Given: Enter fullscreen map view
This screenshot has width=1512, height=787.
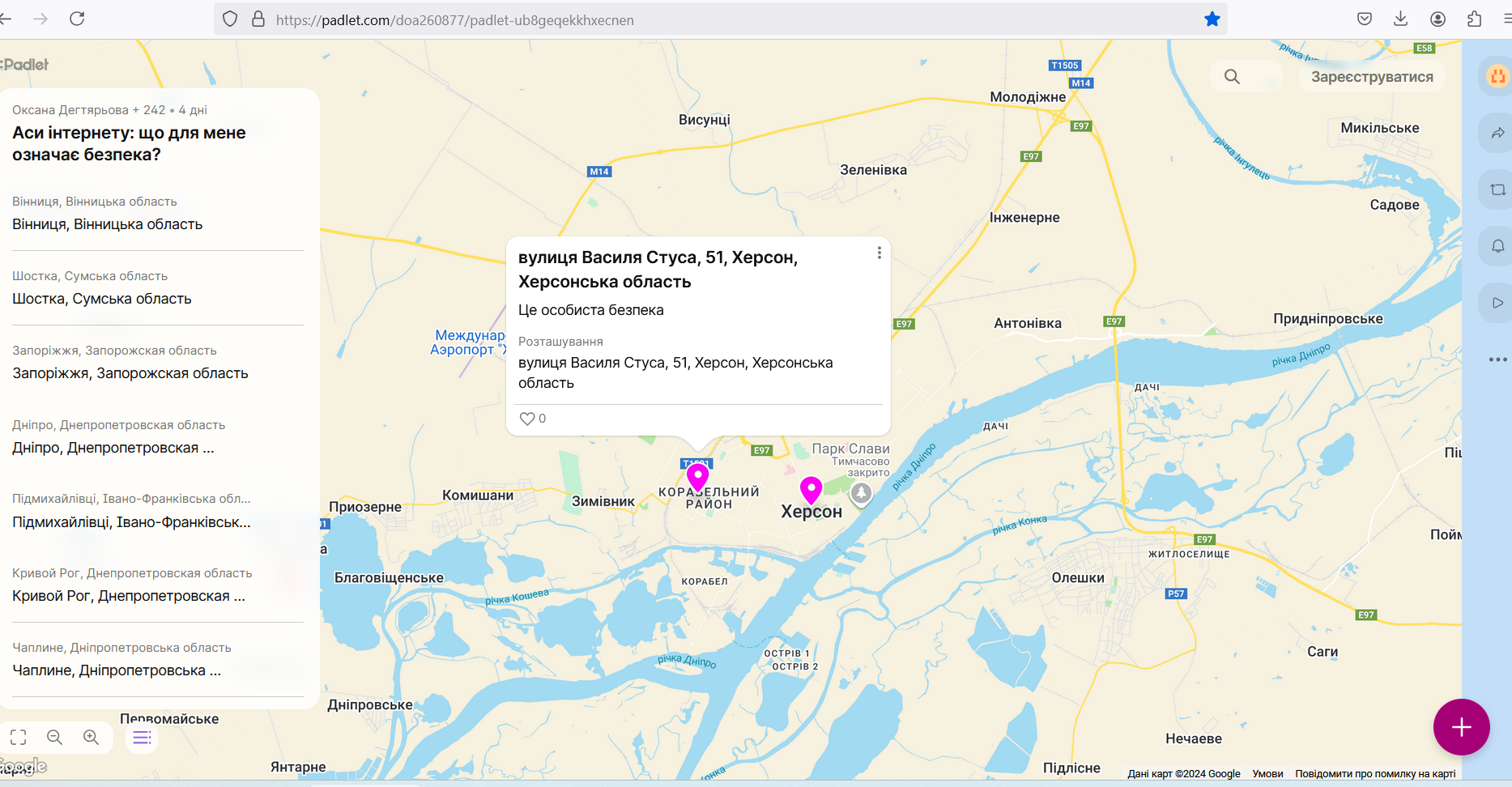Looking at the screenshot, I should click(19, 737).
